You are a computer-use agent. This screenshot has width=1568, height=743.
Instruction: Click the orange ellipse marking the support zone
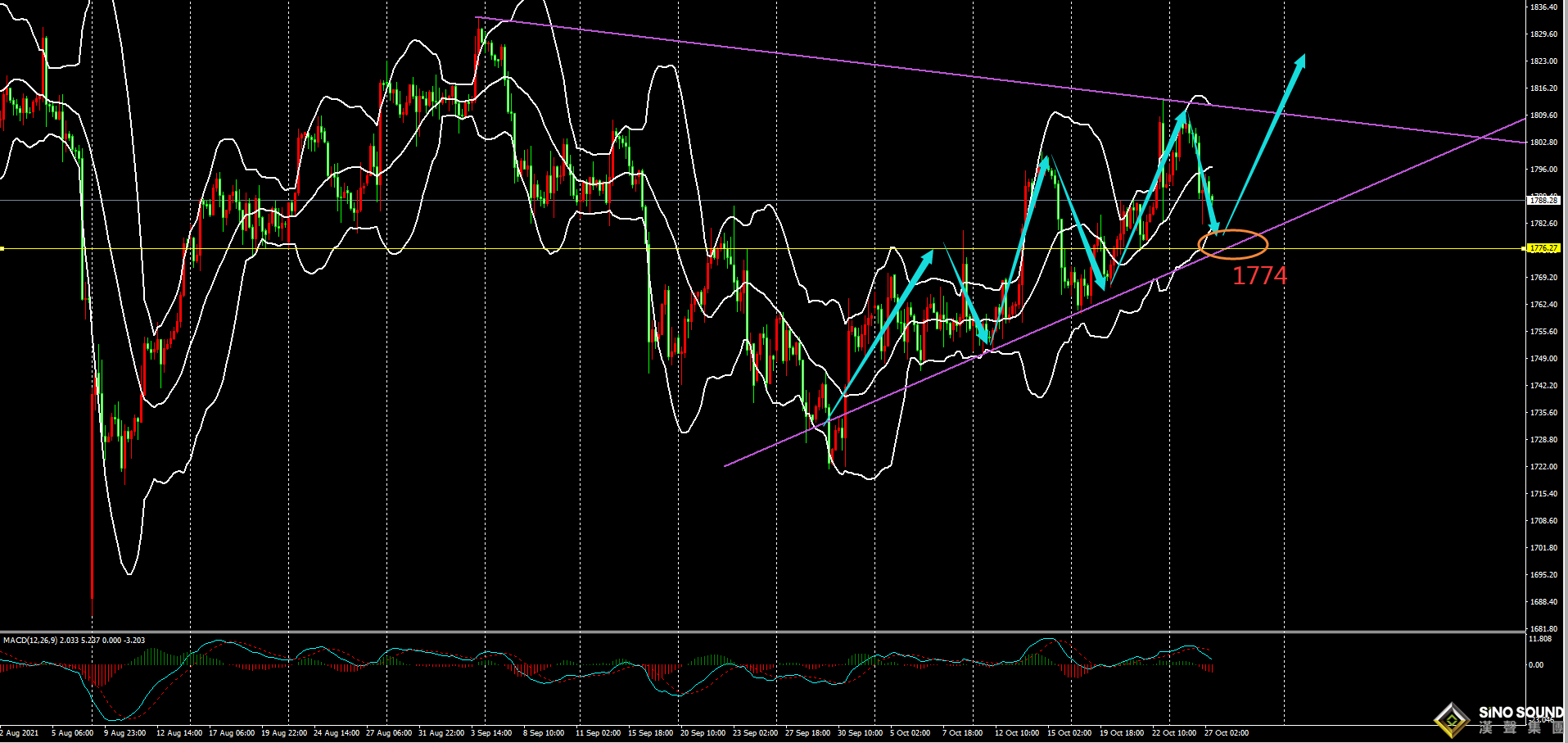(1232, 244)
